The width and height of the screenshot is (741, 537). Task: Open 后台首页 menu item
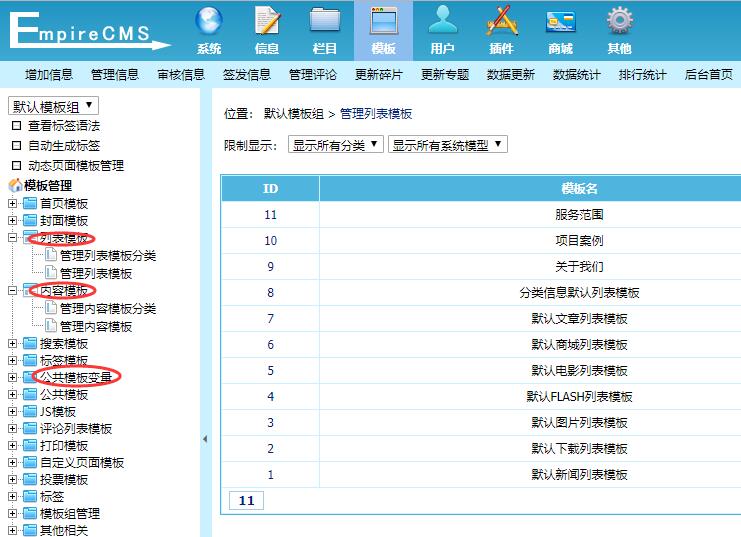[709, 75]
